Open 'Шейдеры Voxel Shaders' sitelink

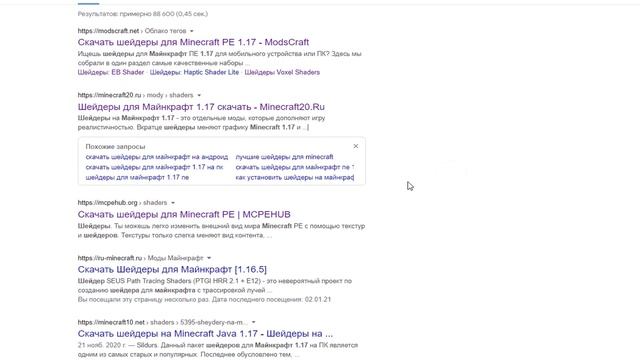click(x=282, y=72)
